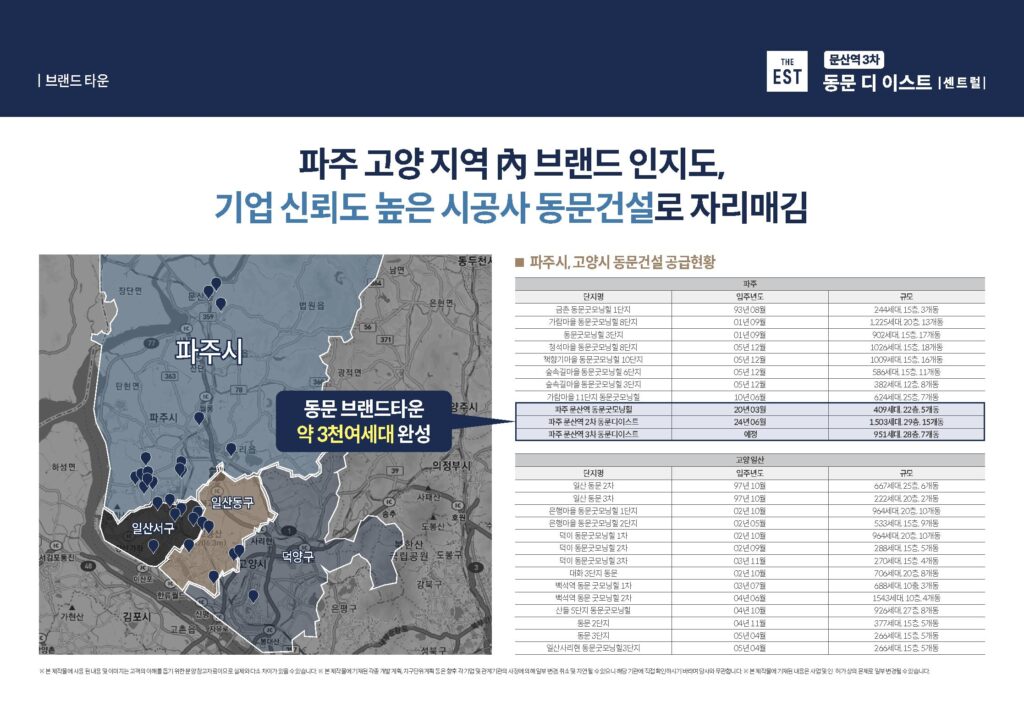The width and height of the screenshot is (1024, 707).
Task: Click the map pin south of 고양시 label
Action: point(253,596)
